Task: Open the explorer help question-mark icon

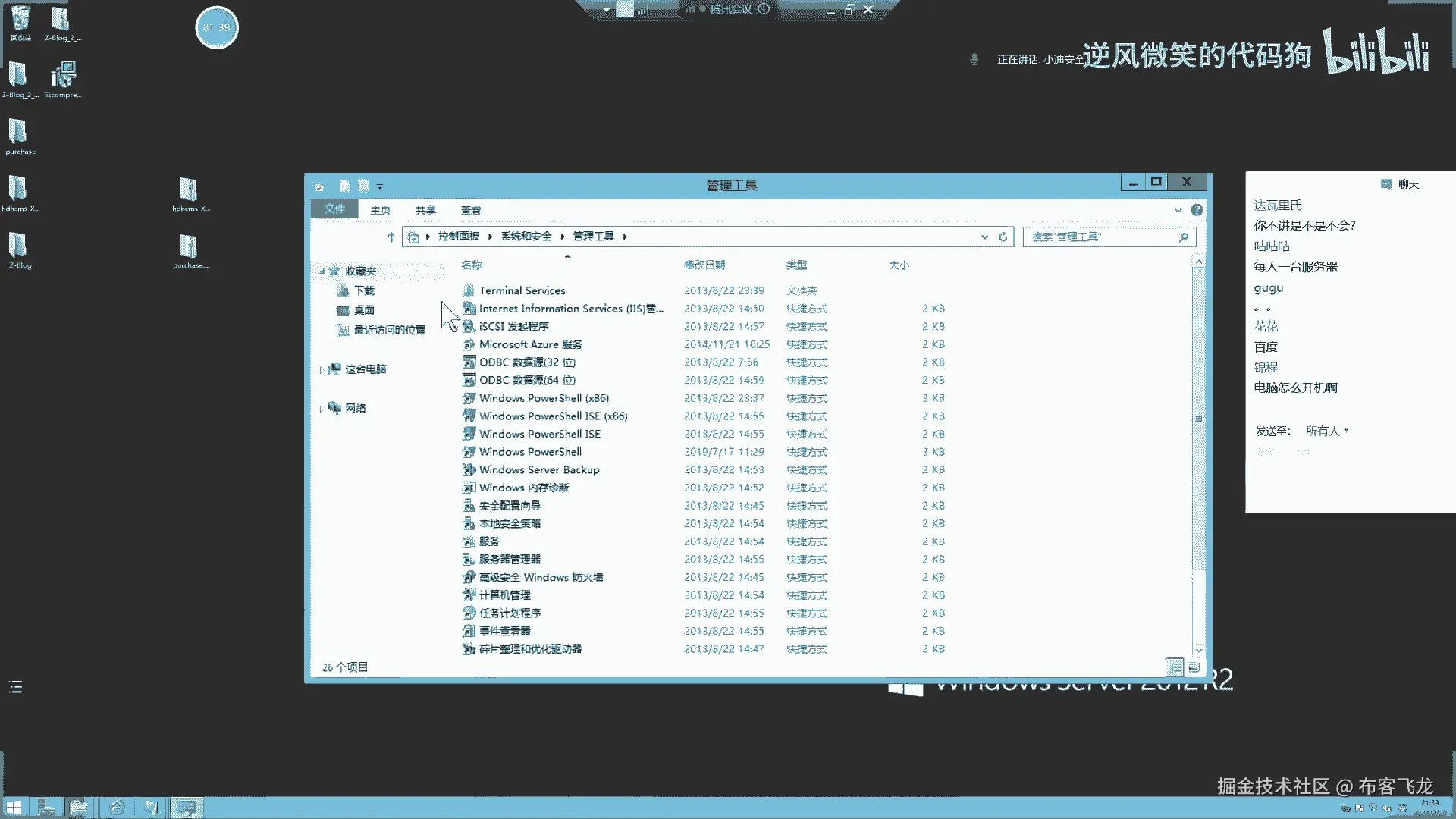Action: (1197, 210)
